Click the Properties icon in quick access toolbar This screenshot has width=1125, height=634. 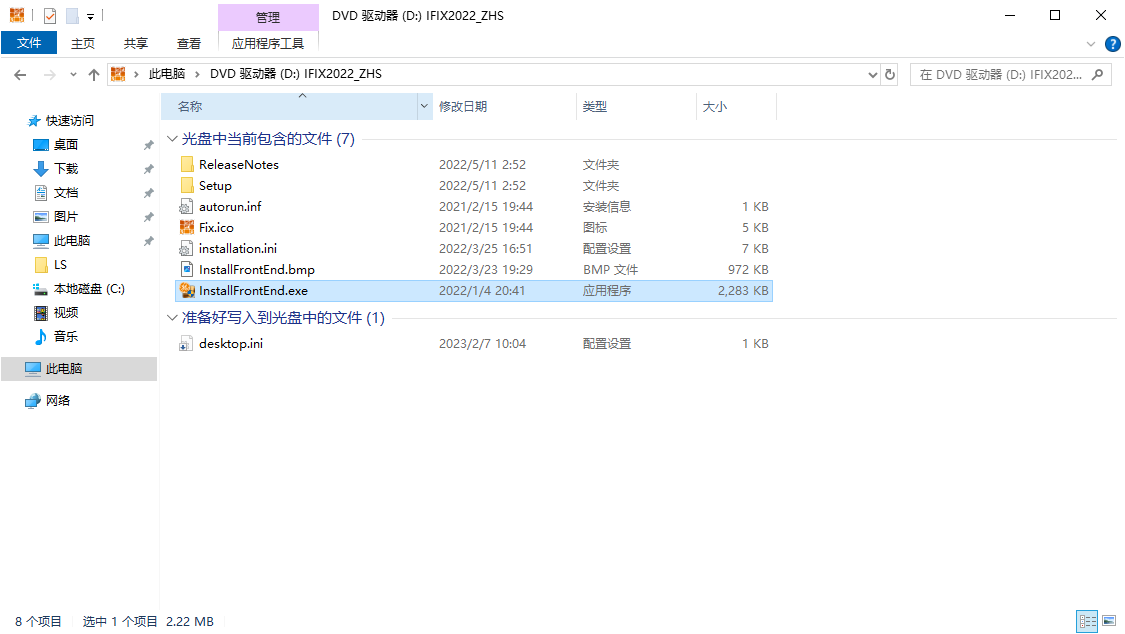(50, 16)
